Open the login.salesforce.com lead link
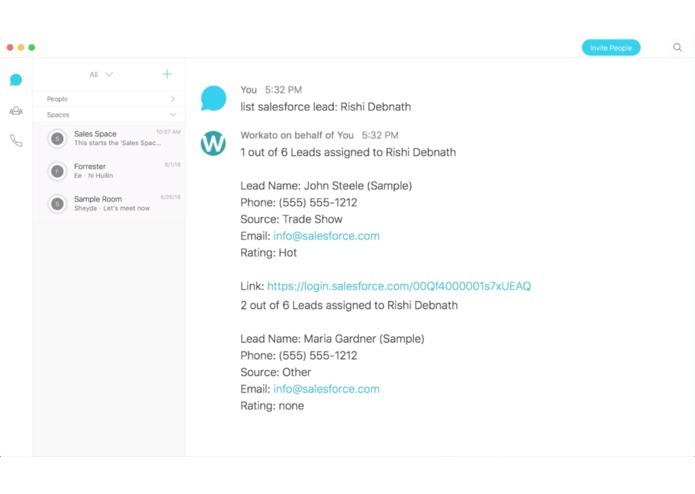This screenshot has height=494, width=695. point(399,286)
